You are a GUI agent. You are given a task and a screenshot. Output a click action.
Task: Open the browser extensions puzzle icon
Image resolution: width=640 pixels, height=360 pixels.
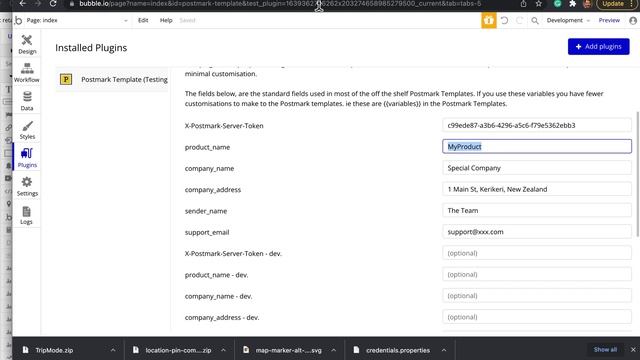pos(572,4)
